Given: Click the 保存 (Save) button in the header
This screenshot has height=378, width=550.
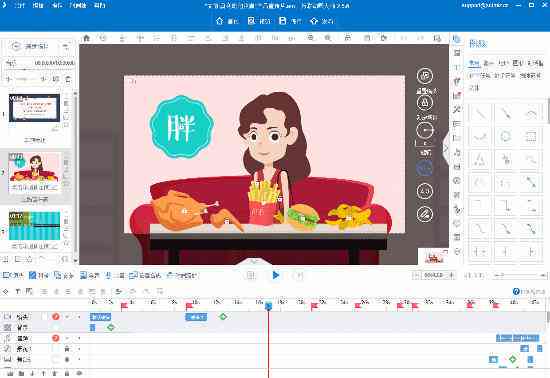Looking at the screenshot, I should (290, 21).
